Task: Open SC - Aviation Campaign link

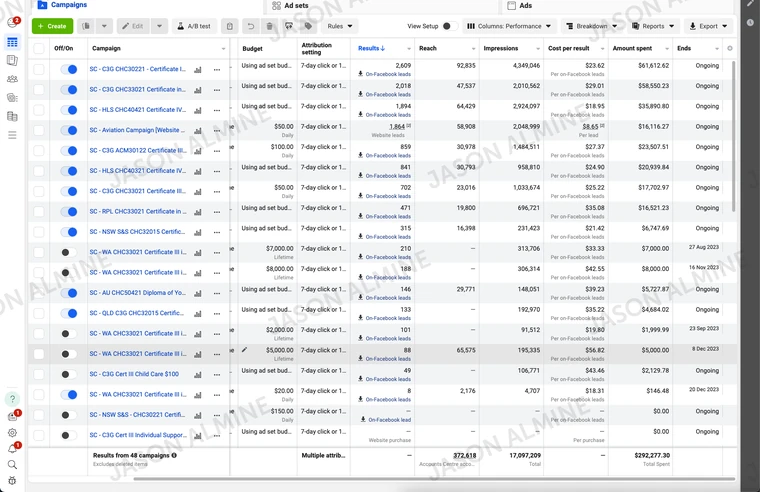Action: coord(137,130)
